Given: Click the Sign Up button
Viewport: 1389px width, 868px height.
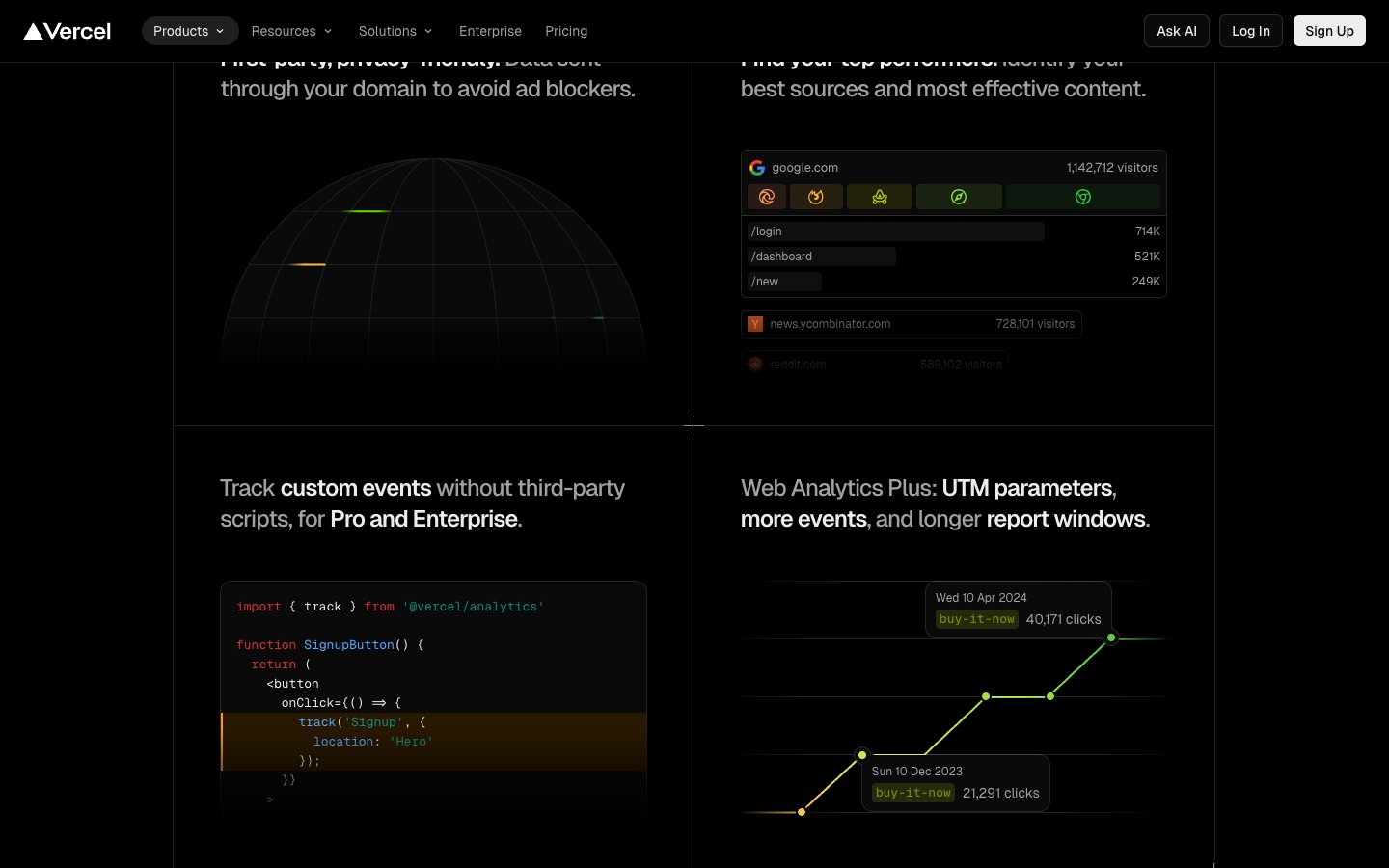Looking at the screenshot, I should coord(1329,31).
